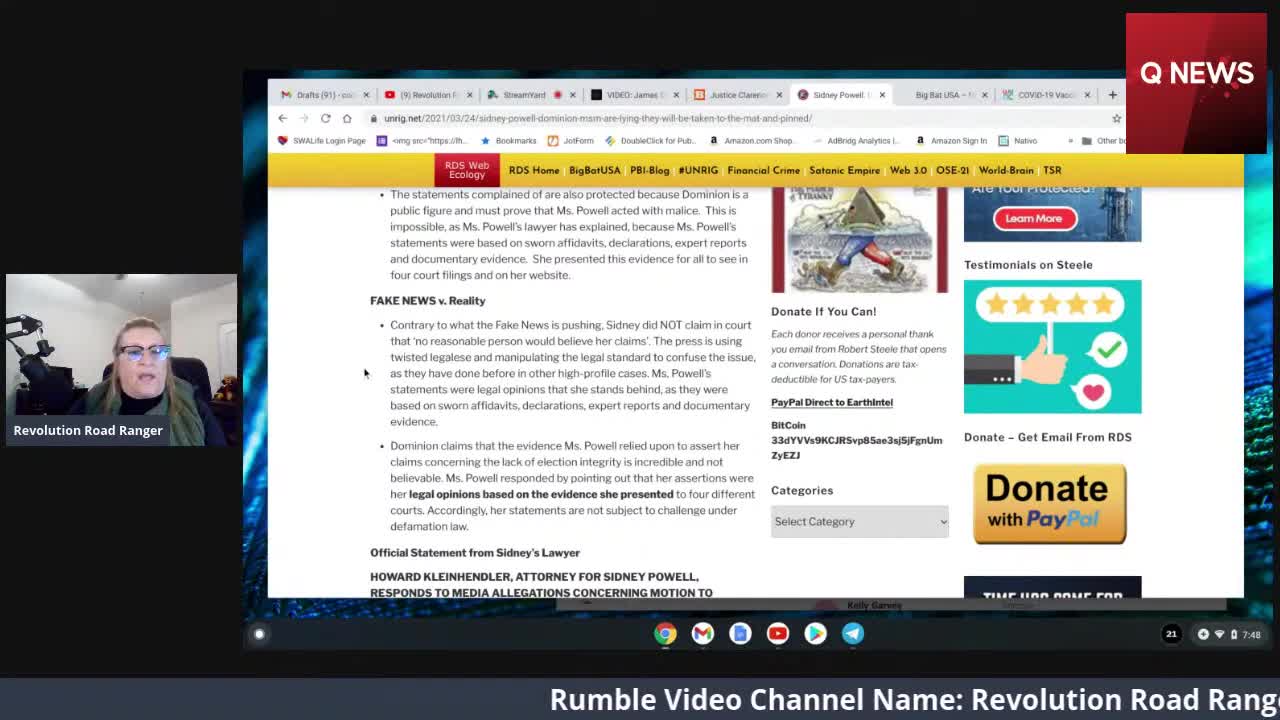Open the #UNRIG menu item
Image resolution: width=1280 pixels, height=720 pixels.
698,170
